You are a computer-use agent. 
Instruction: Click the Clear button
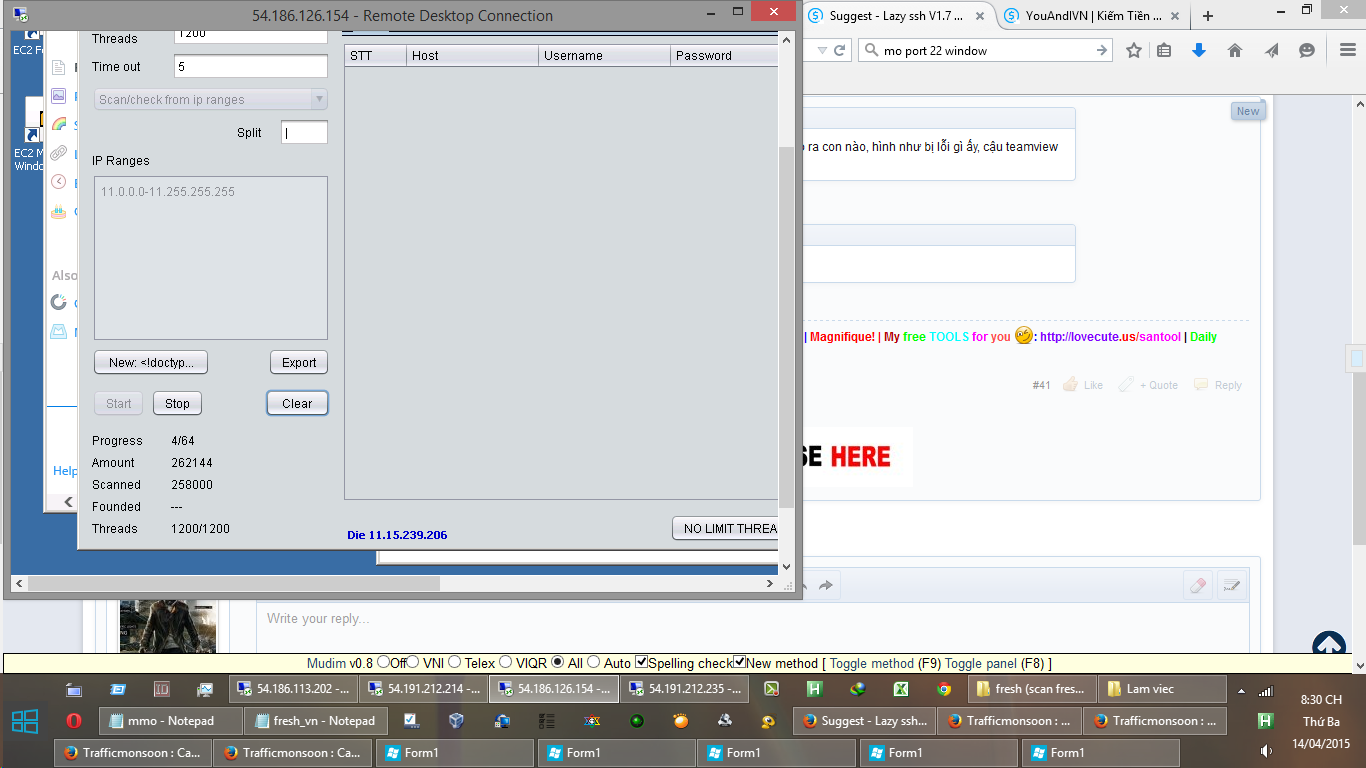(x=297, y=403)
